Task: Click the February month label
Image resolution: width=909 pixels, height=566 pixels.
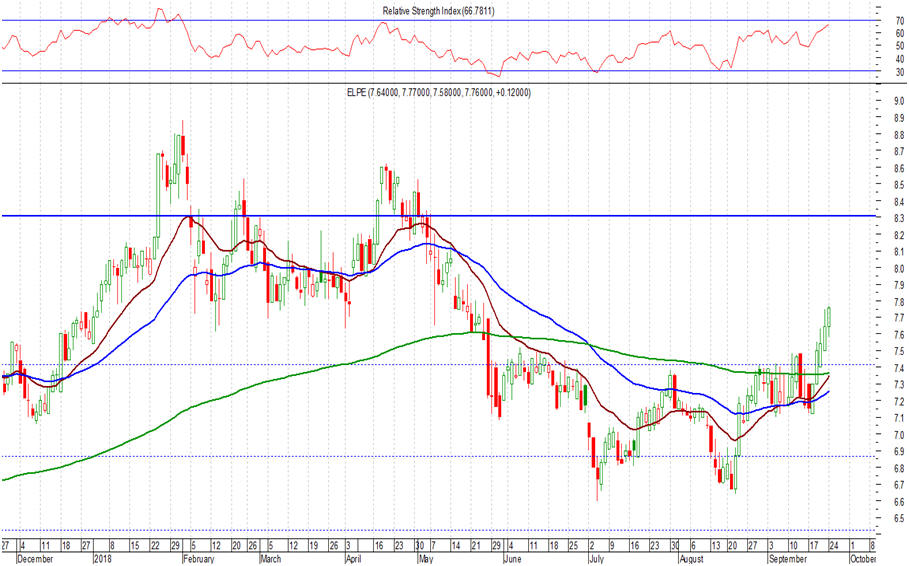Action: point(198,559)
